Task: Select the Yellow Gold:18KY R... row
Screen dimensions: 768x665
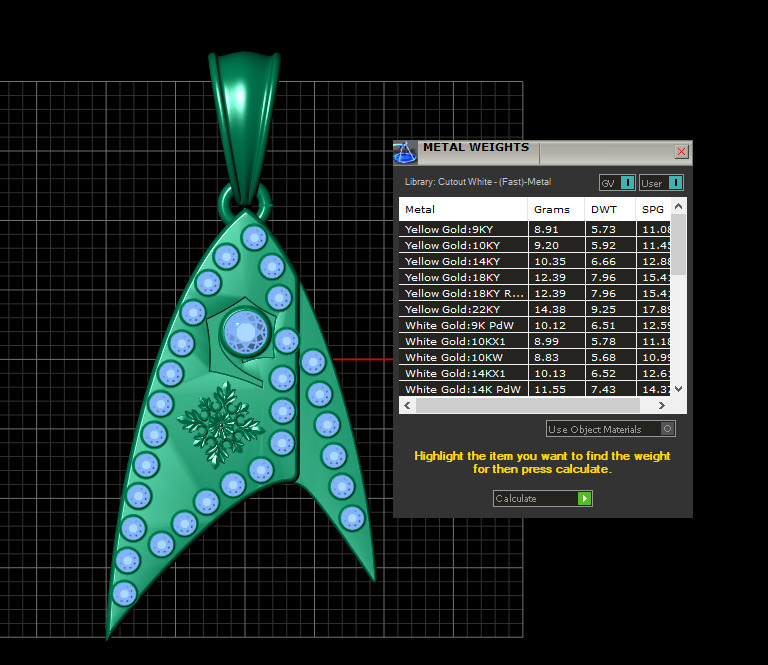Action: pyautogui.click(x=535, y=293)
